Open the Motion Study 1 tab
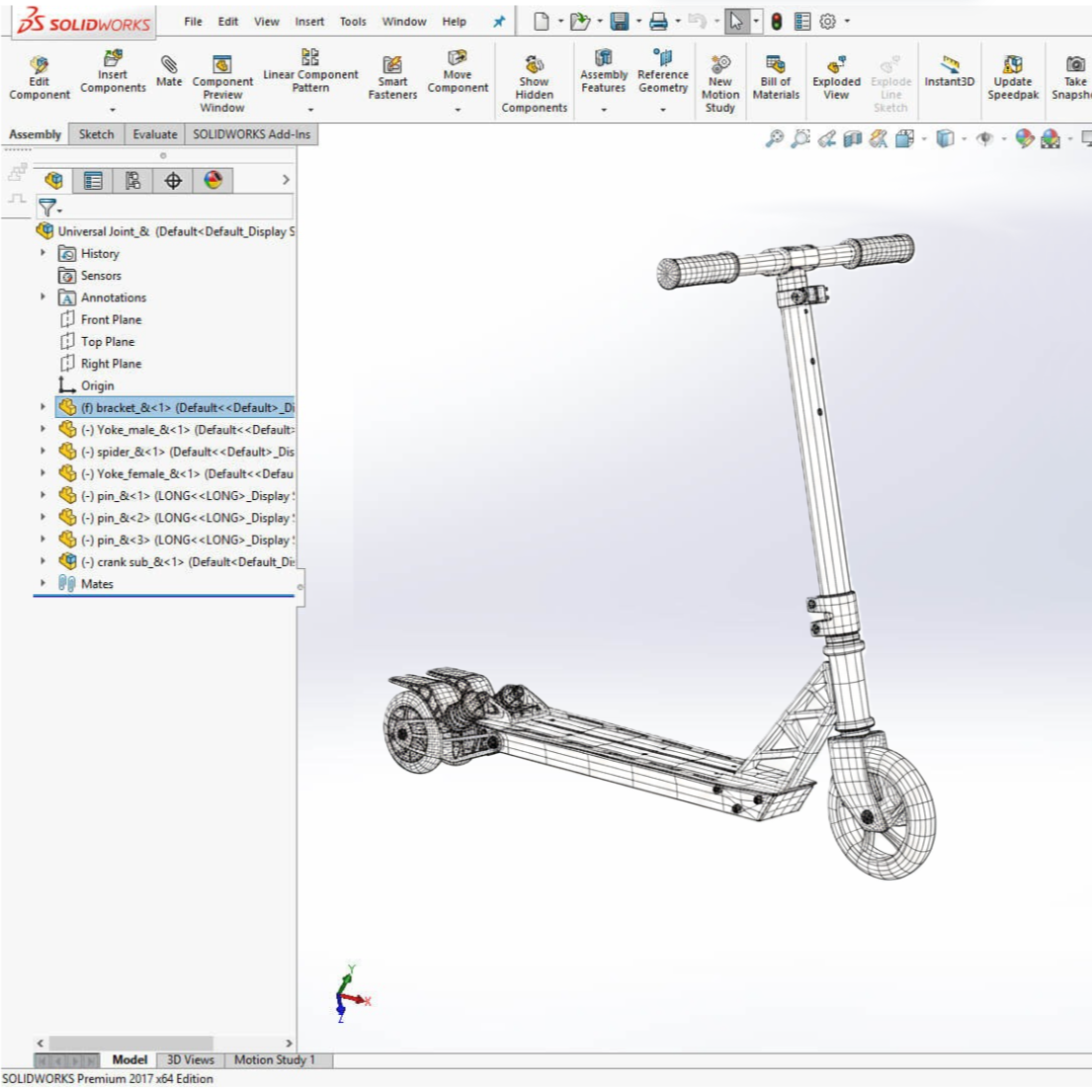Image resolution: width=1092 pixels, height=1092 pixels. click(x=274, y=1059)
